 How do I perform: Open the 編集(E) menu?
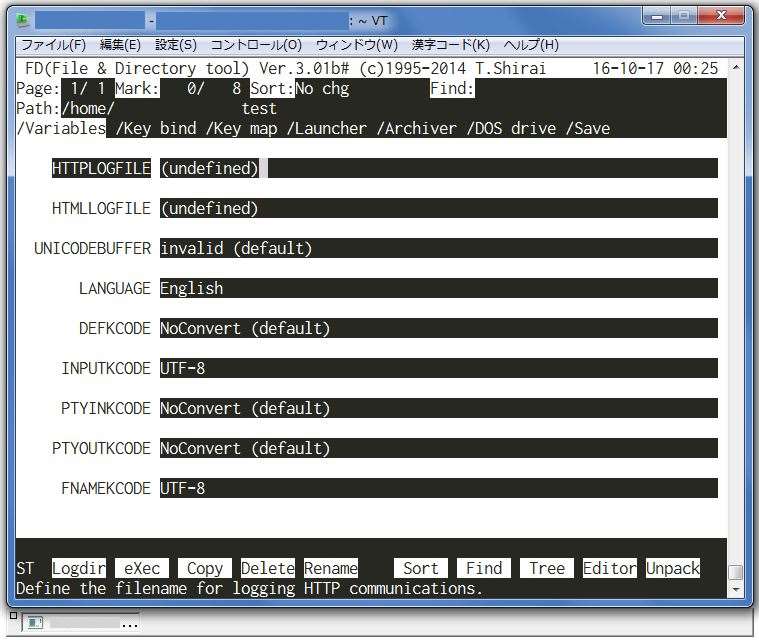pyautogui.click(x=120, y=45)
